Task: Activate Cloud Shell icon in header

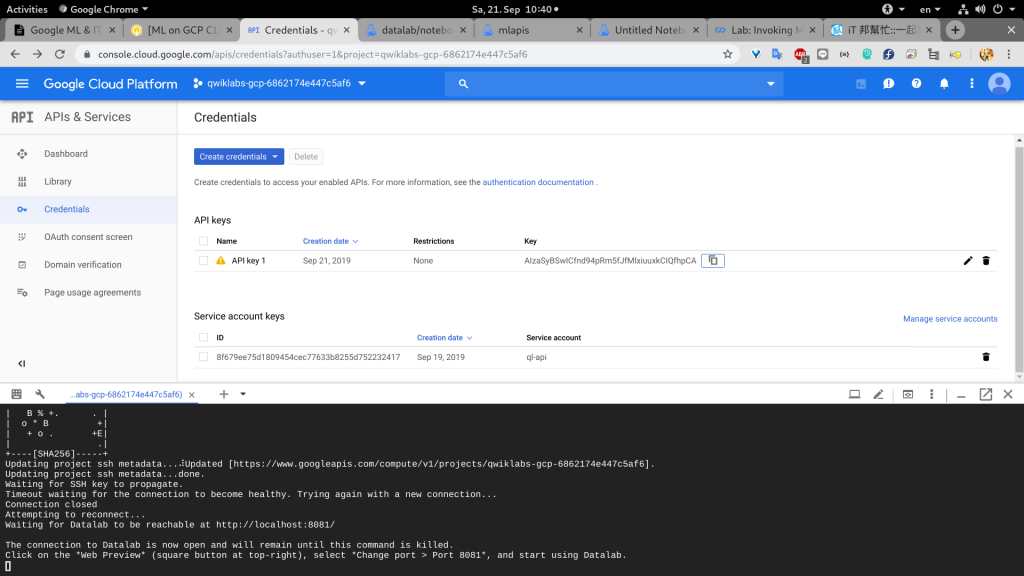Action: point(861,84)
